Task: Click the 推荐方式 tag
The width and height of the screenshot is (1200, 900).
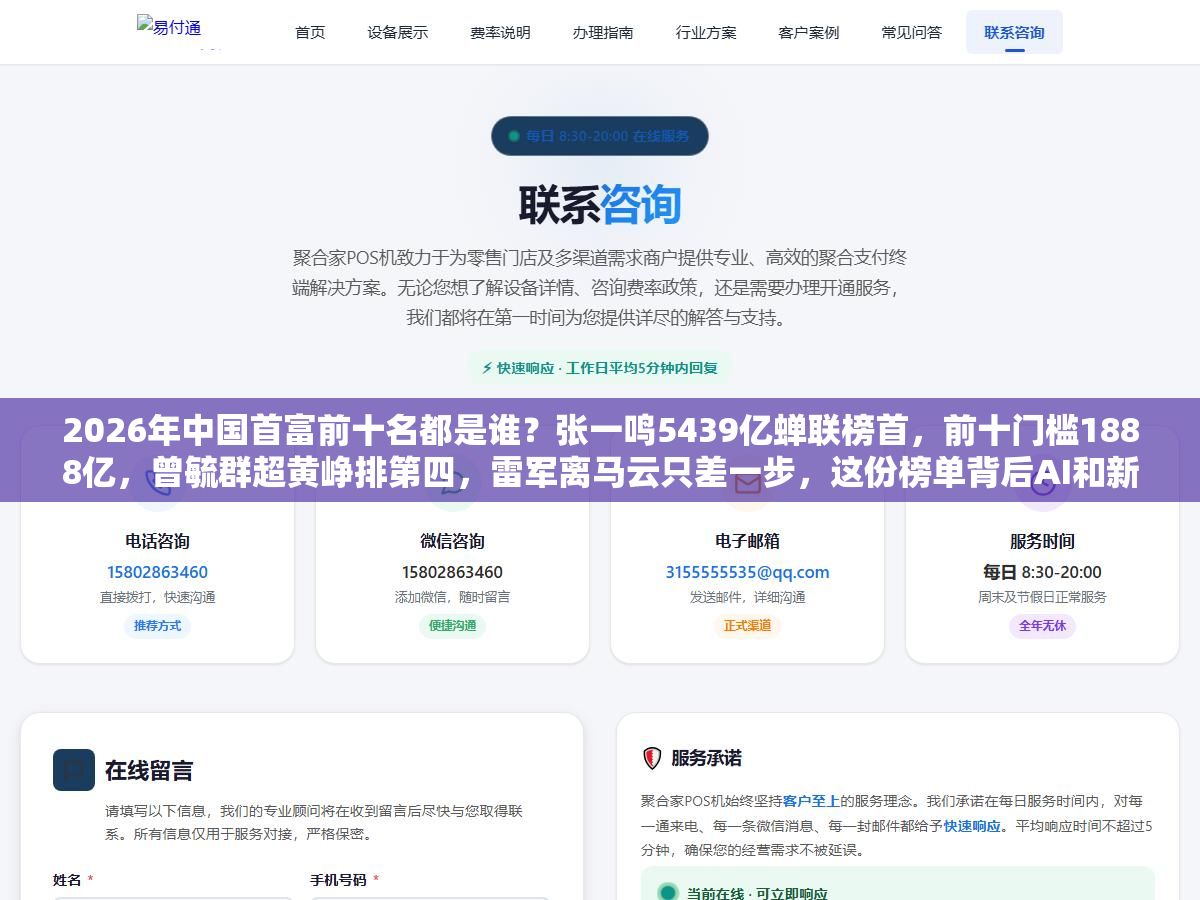Action: click(158, 626)
